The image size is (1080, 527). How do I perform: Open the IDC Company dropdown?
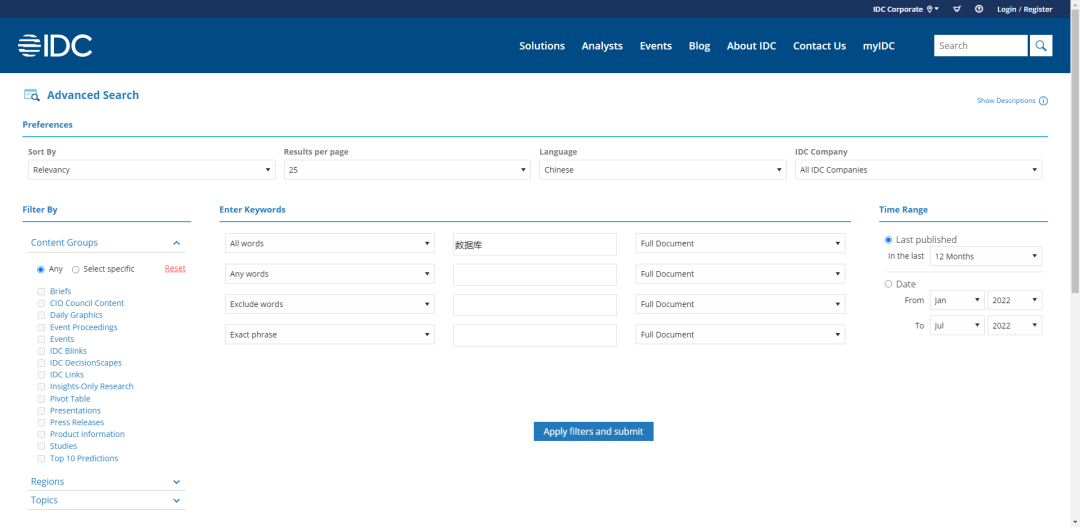(918, 169)
